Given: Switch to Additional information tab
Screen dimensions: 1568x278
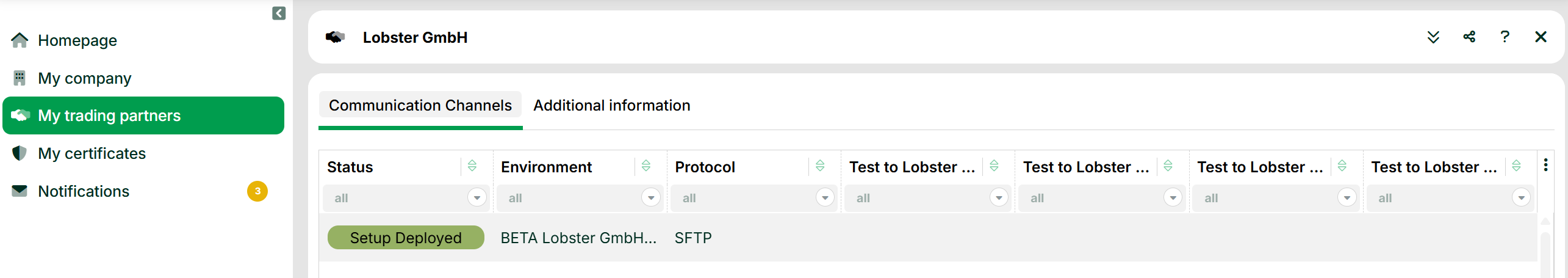Looking at the screenshot, I should coord(611,106).
